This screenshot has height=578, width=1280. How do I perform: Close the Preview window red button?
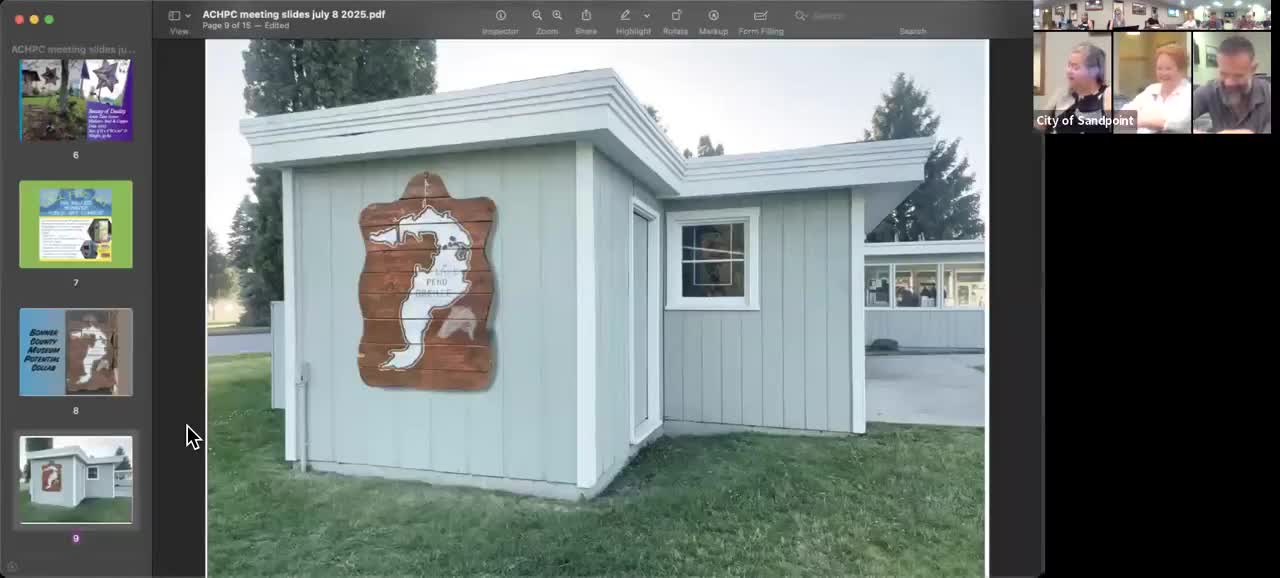pyautogui.click(x=19, y=19)
